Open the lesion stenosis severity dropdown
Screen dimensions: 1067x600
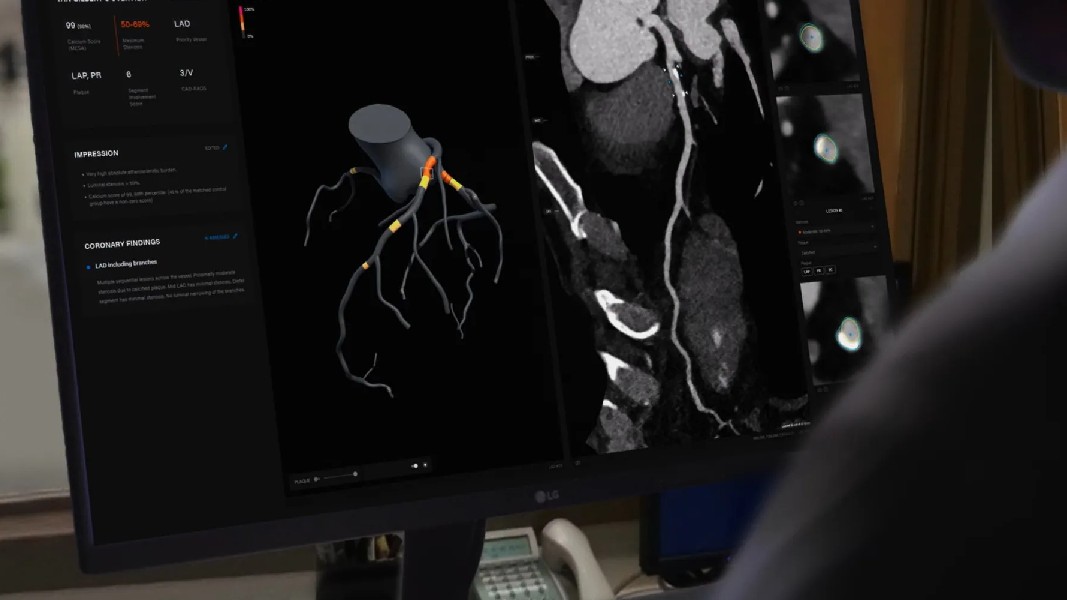click(x=836, y=231)
